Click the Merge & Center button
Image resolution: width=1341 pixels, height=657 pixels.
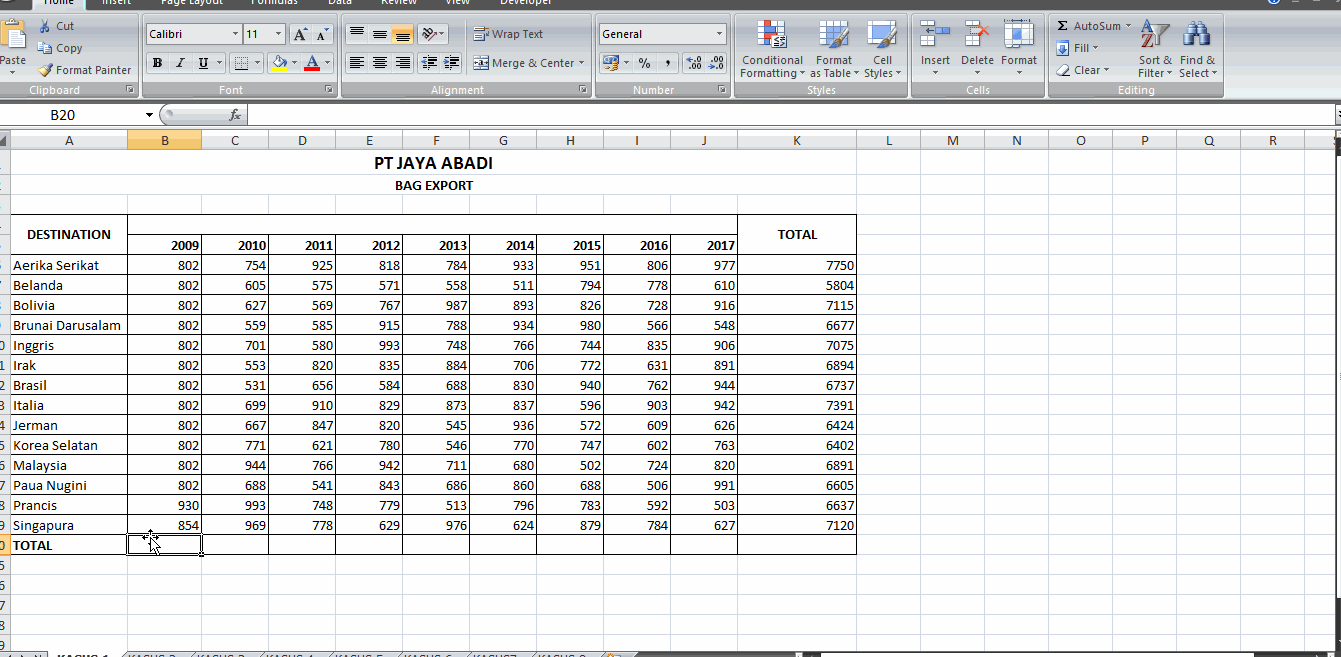click(524, 63)
